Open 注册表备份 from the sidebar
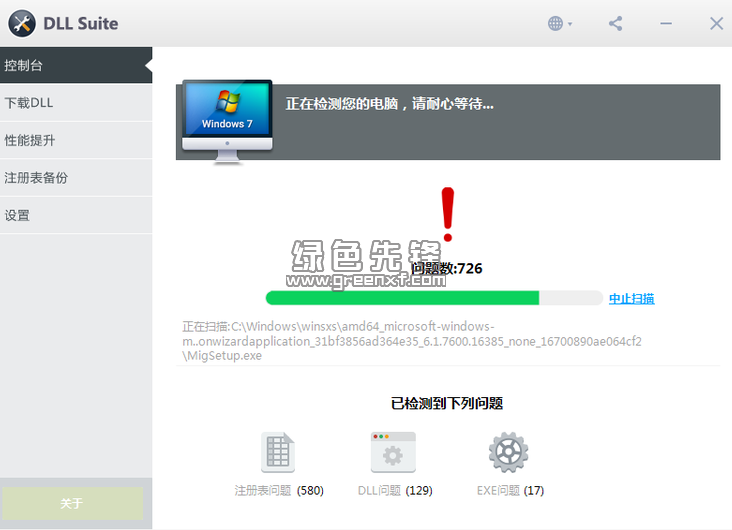 click(76, 178)
